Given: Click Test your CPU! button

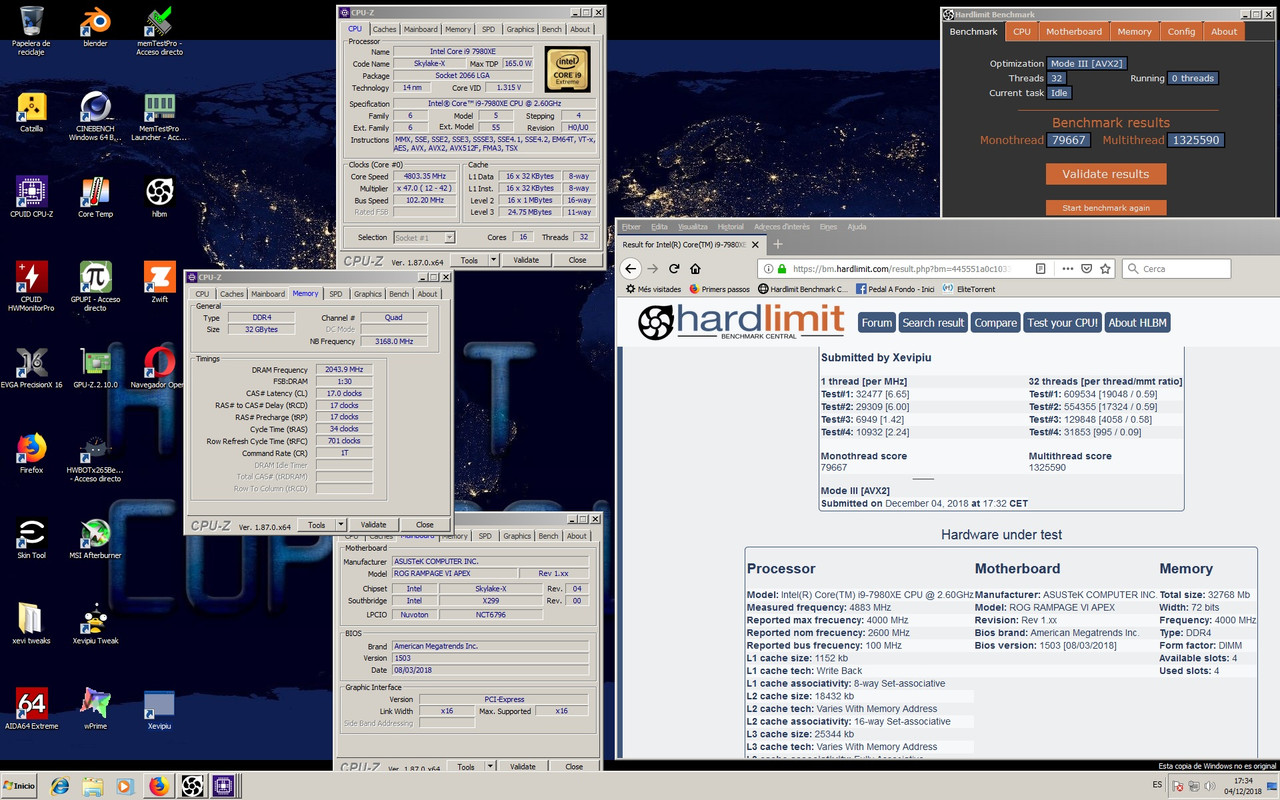Looking at the screenshot, I should click(x=1063, y=323).
